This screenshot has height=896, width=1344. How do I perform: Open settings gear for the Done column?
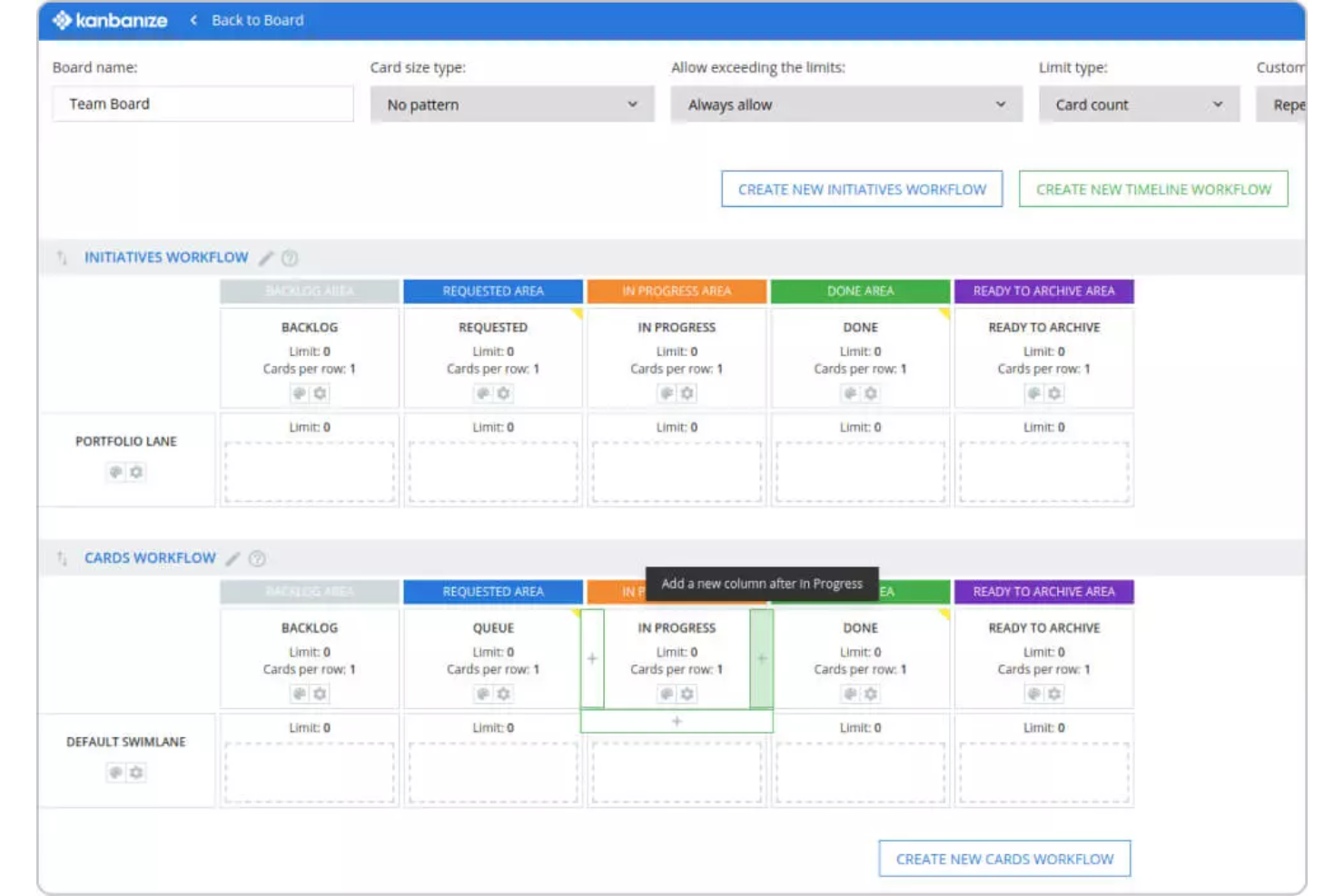pyautogui.click(x=872, y=693)
